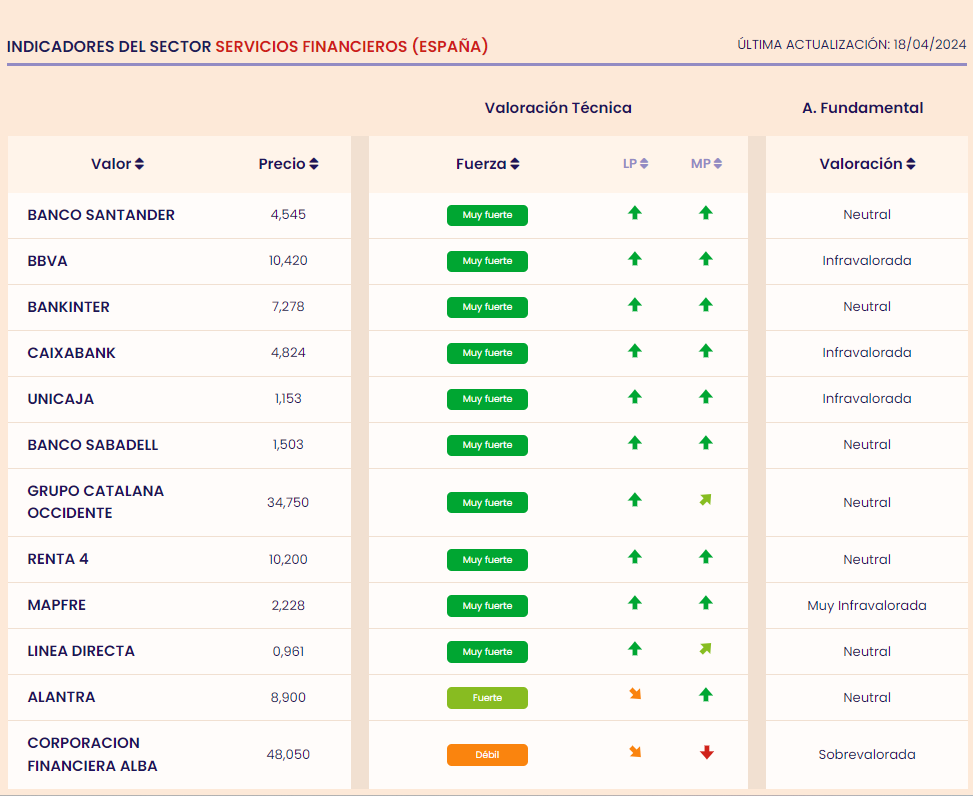Sort by MP trend column
This screenshot has width=973, height=796.
point(706,164)
